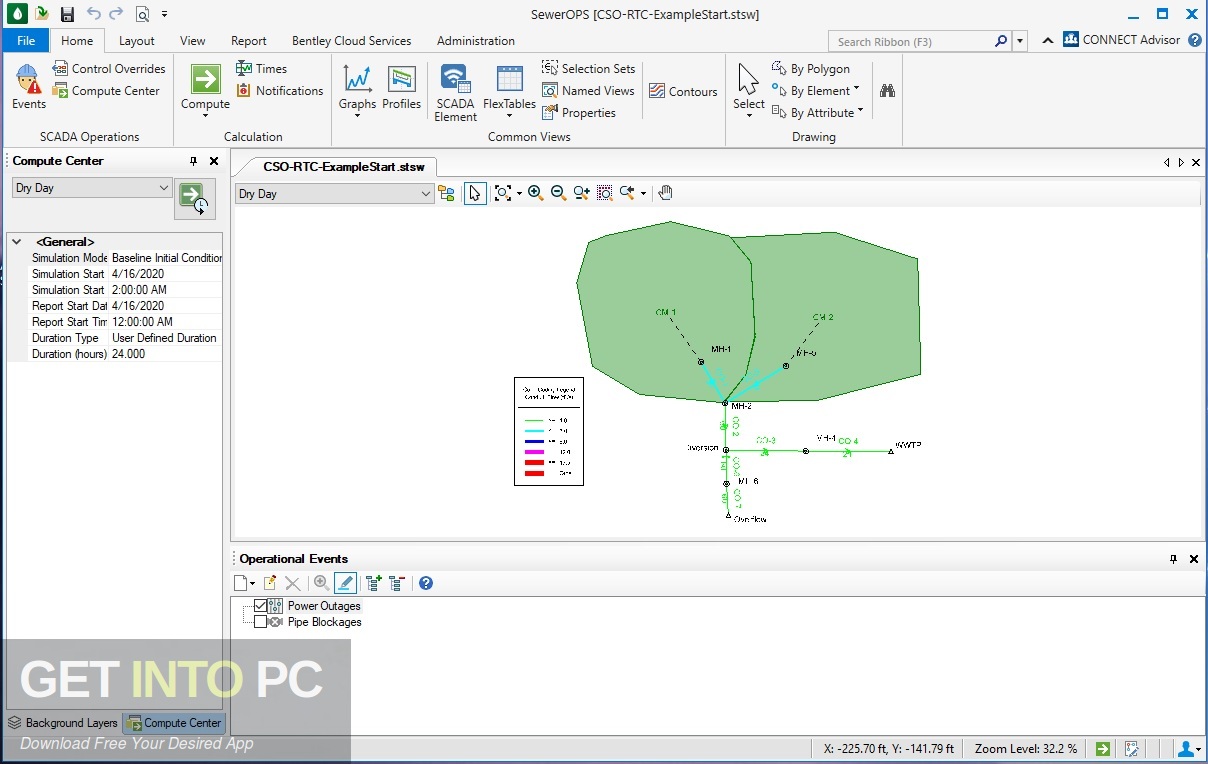Open the quick access toolbar customize arrow

coord(165,14)
